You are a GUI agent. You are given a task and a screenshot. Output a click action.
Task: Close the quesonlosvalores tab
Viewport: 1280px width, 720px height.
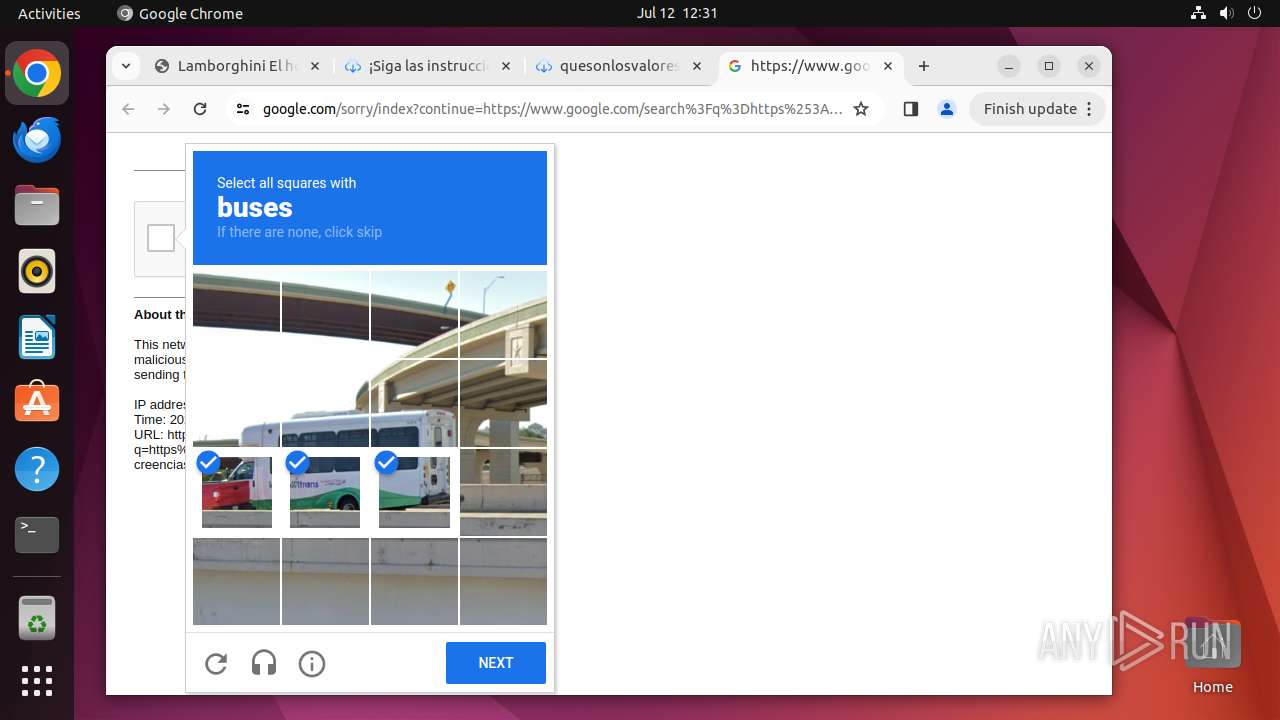[696, 66]
